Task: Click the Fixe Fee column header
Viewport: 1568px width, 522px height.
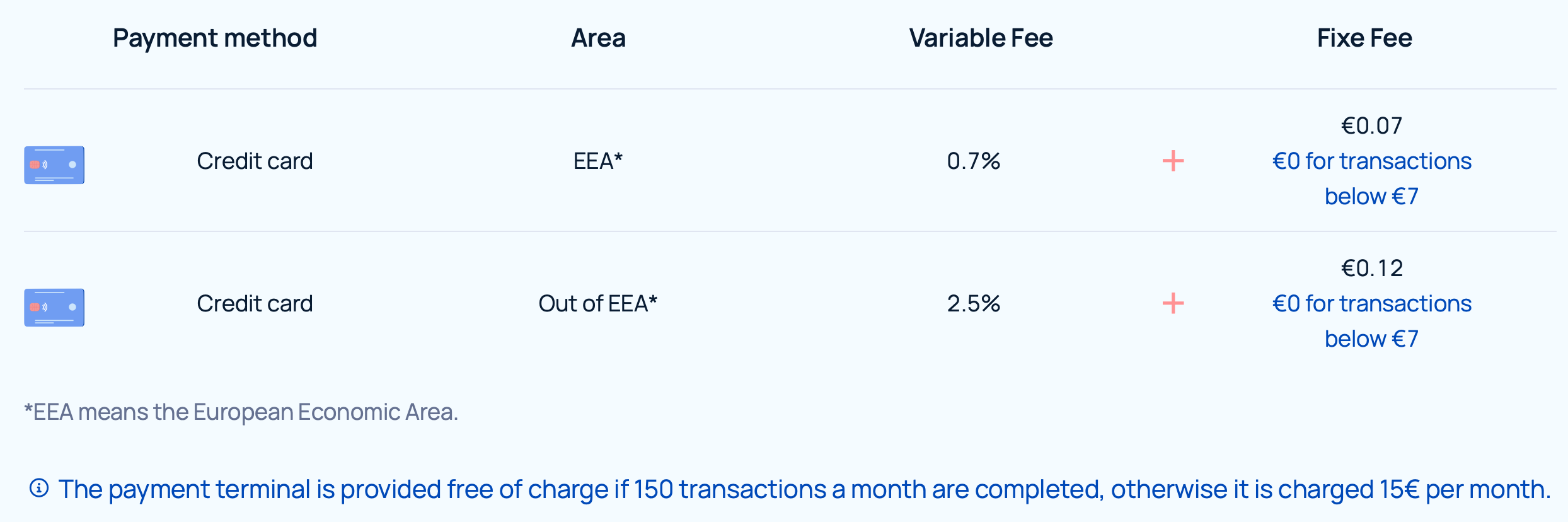Action: [1364, 38]
